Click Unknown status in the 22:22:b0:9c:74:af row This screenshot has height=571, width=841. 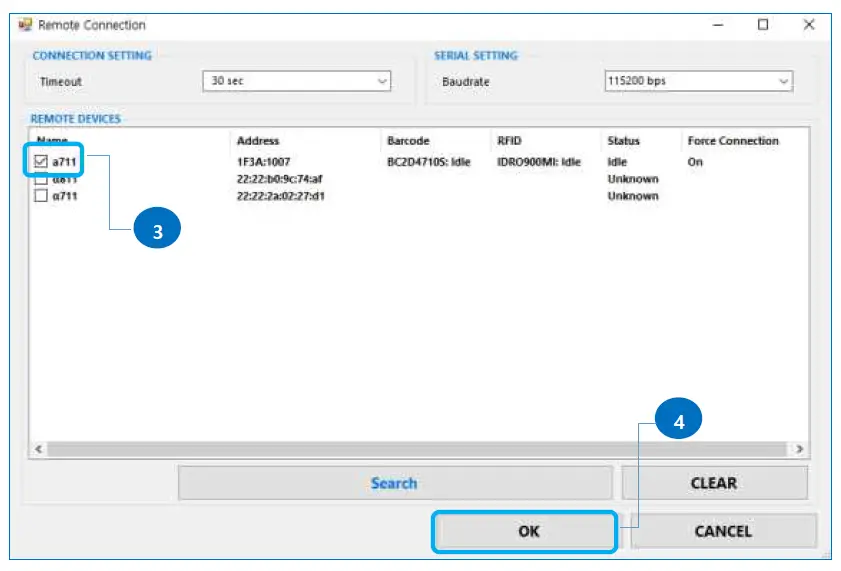pos(633,179)
